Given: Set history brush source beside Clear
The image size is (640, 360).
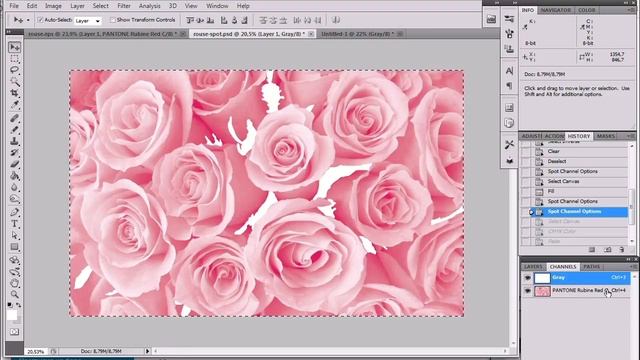Looking at the screenshot, I should (x=526, y=151).
